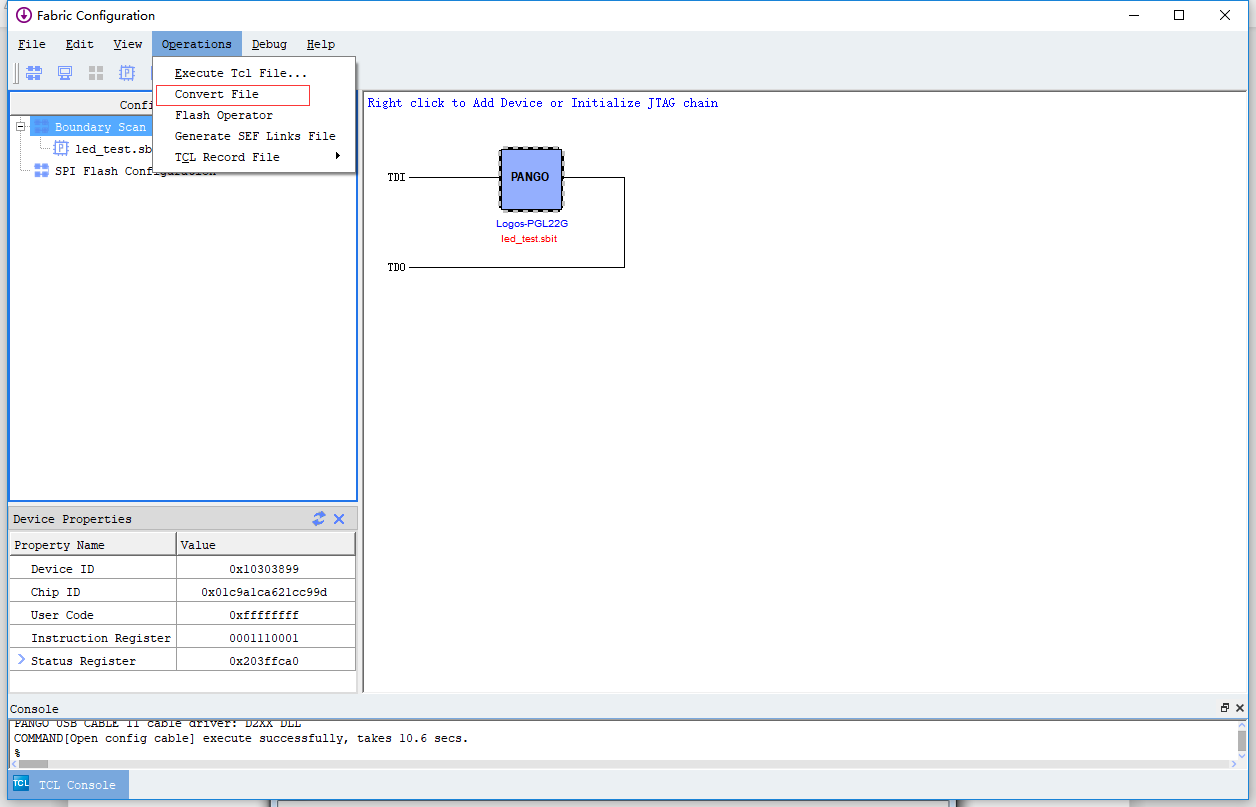Open the Debug menu
The width and height of the screenshot is (1256, 807).
click(x=269, y=44)
